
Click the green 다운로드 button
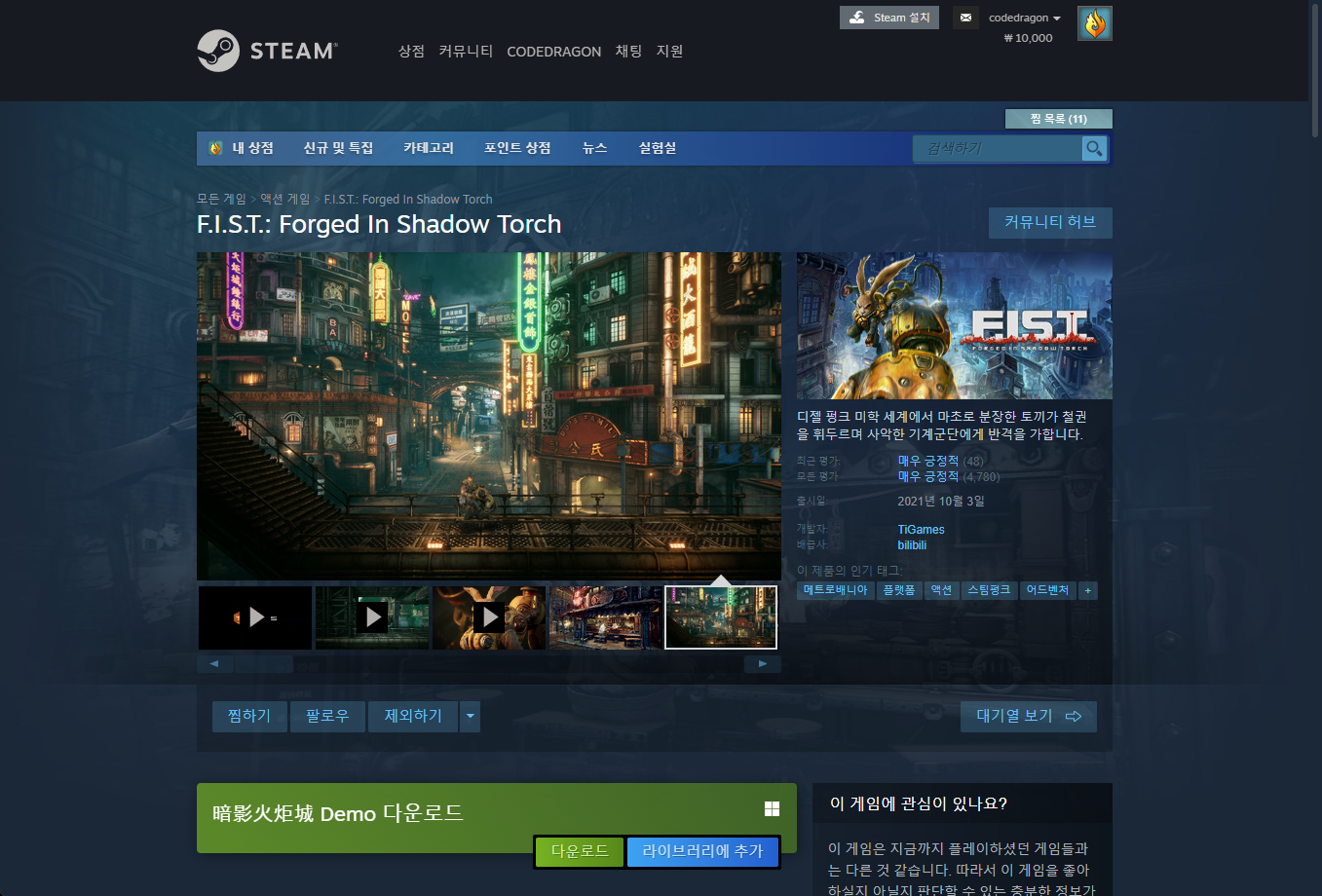point(580,851)
